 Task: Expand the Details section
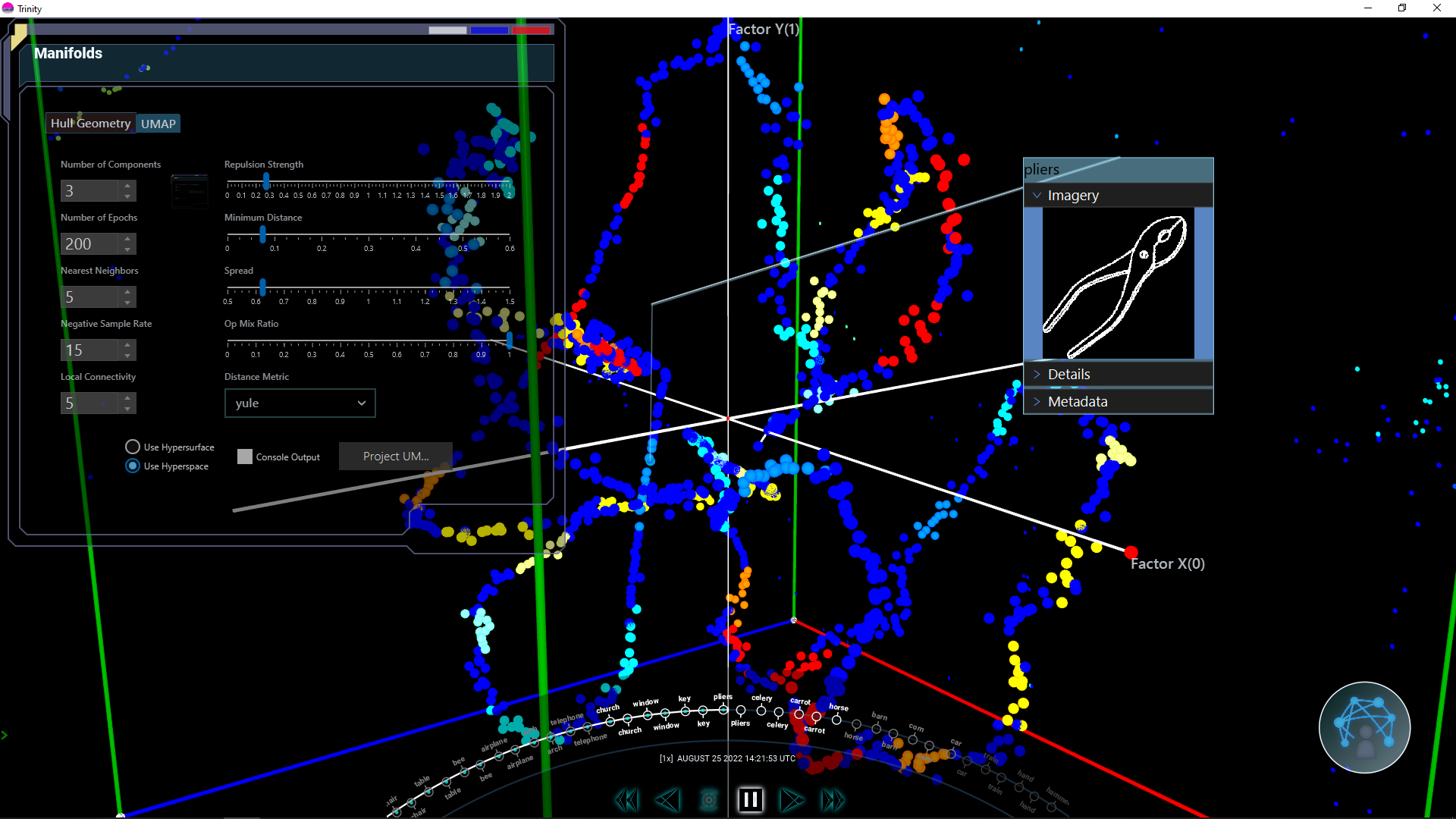click(x=1068, y=374)
